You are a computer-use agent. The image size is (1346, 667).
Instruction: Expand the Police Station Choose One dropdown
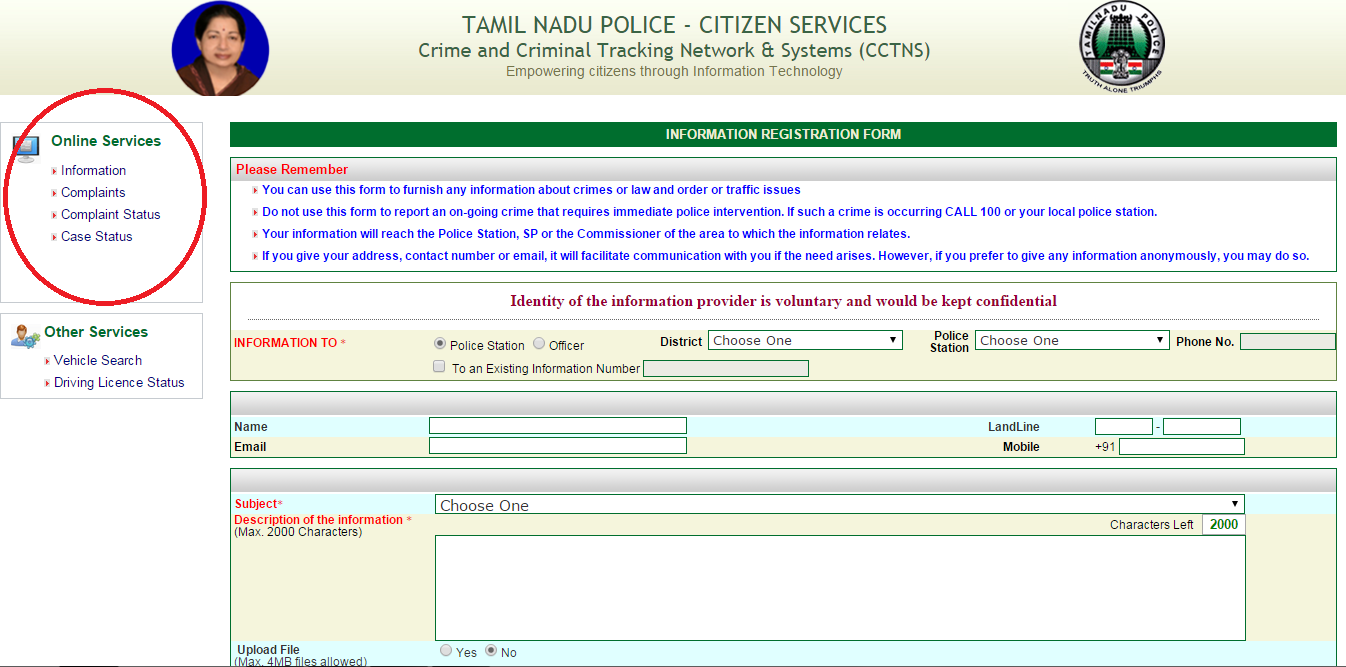tap(1071, 340)
